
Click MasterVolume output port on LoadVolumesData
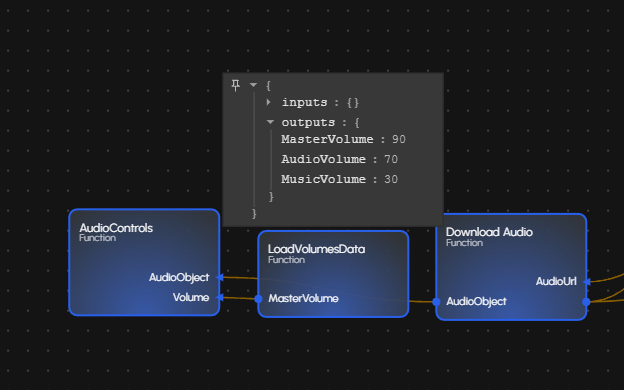258,298
